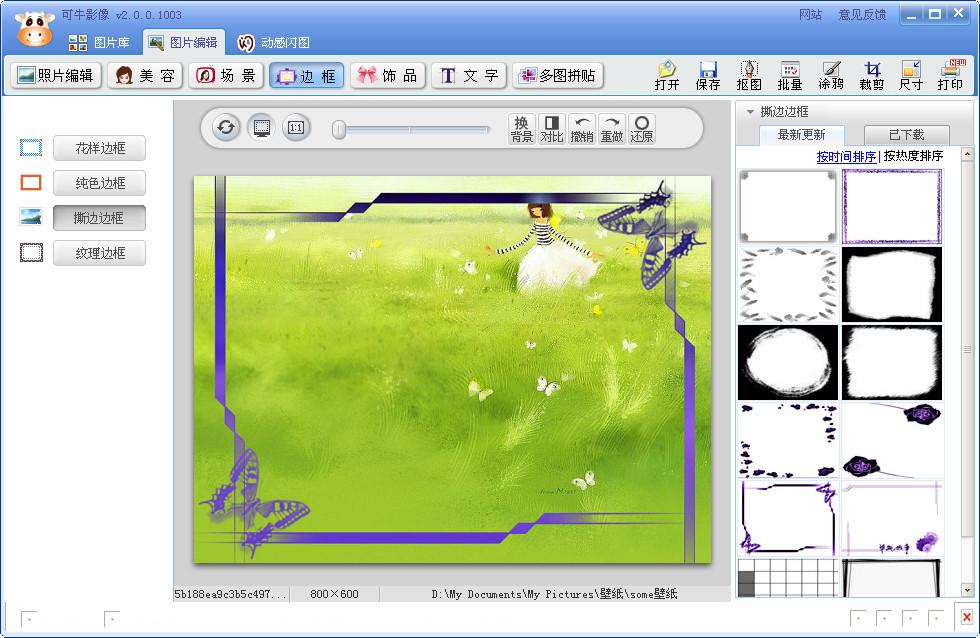Viewport: 980px width, 638px height.
Task: Click the 按时间排序 sort link
Action: click(x=846, y=157)
